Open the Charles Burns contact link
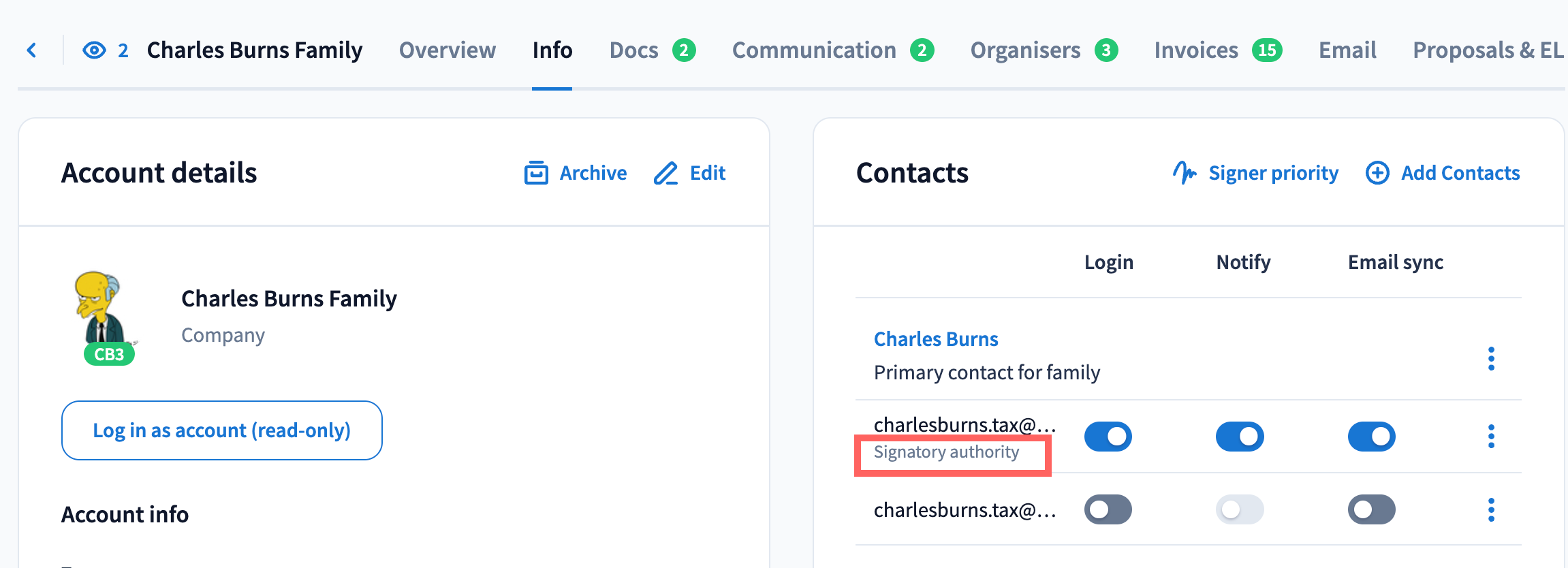Screen dimensions: 1568x568 point(936,339)
